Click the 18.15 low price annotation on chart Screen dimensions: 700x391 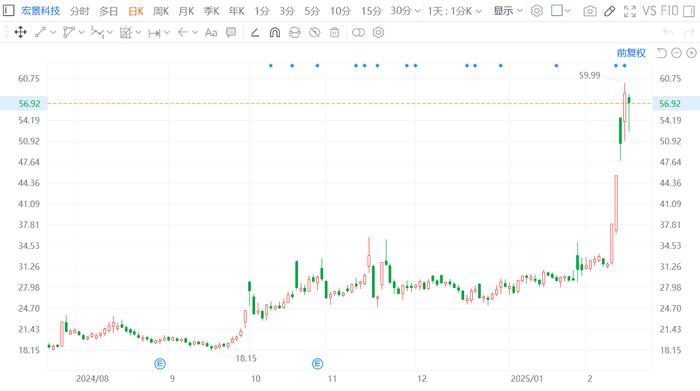click(246, 358)
